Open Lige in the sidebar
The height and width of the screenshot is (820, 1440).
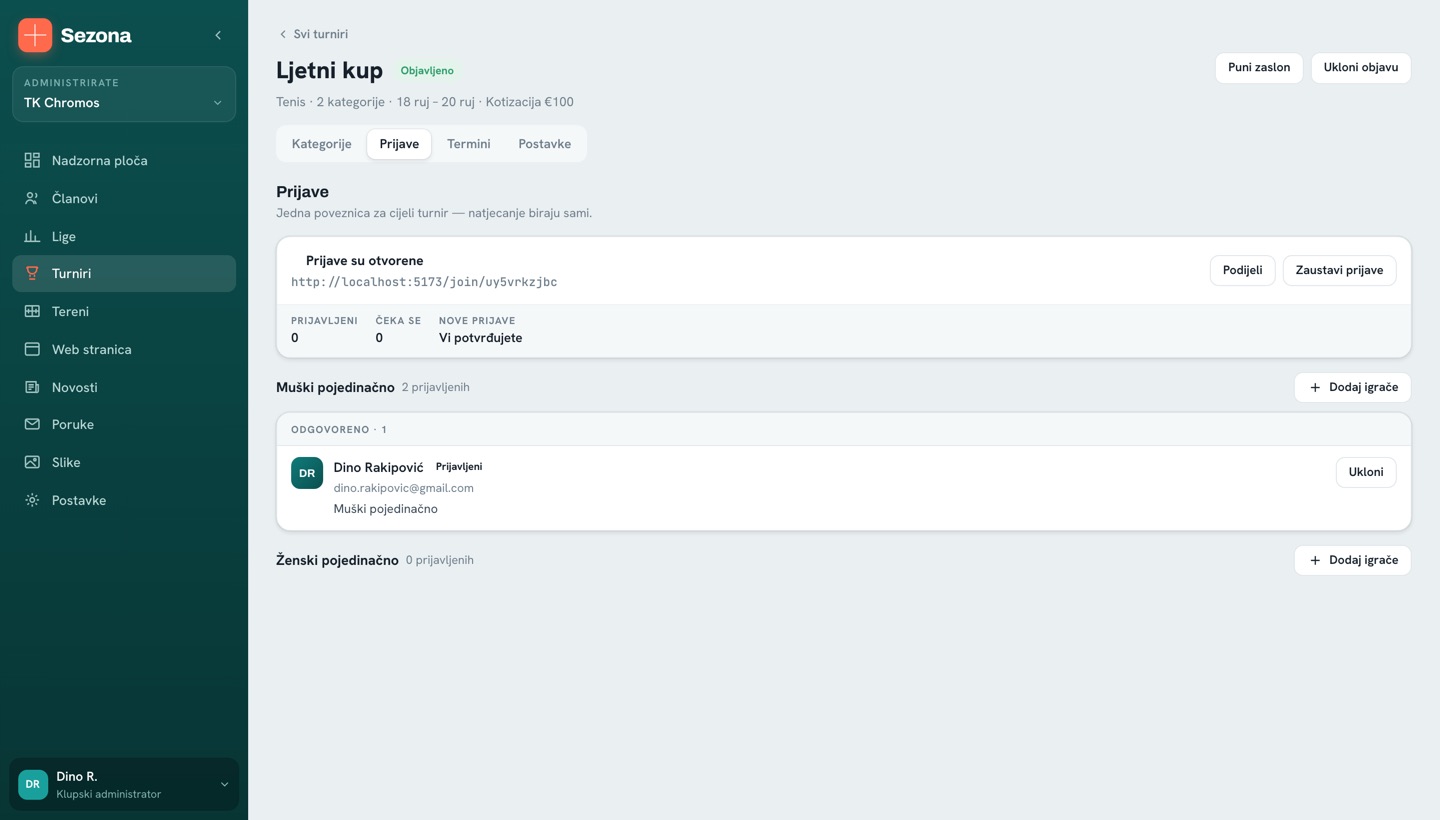[x=124, y=236]
